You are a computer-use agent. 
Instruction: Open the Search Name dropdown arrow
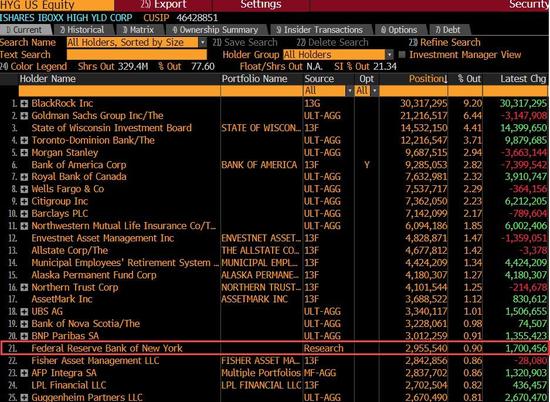203,42
